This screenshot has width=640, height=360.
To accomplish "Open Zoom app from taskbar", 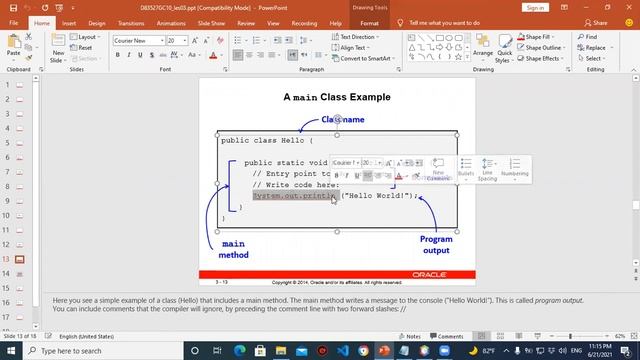I will [x=444, y=351].
